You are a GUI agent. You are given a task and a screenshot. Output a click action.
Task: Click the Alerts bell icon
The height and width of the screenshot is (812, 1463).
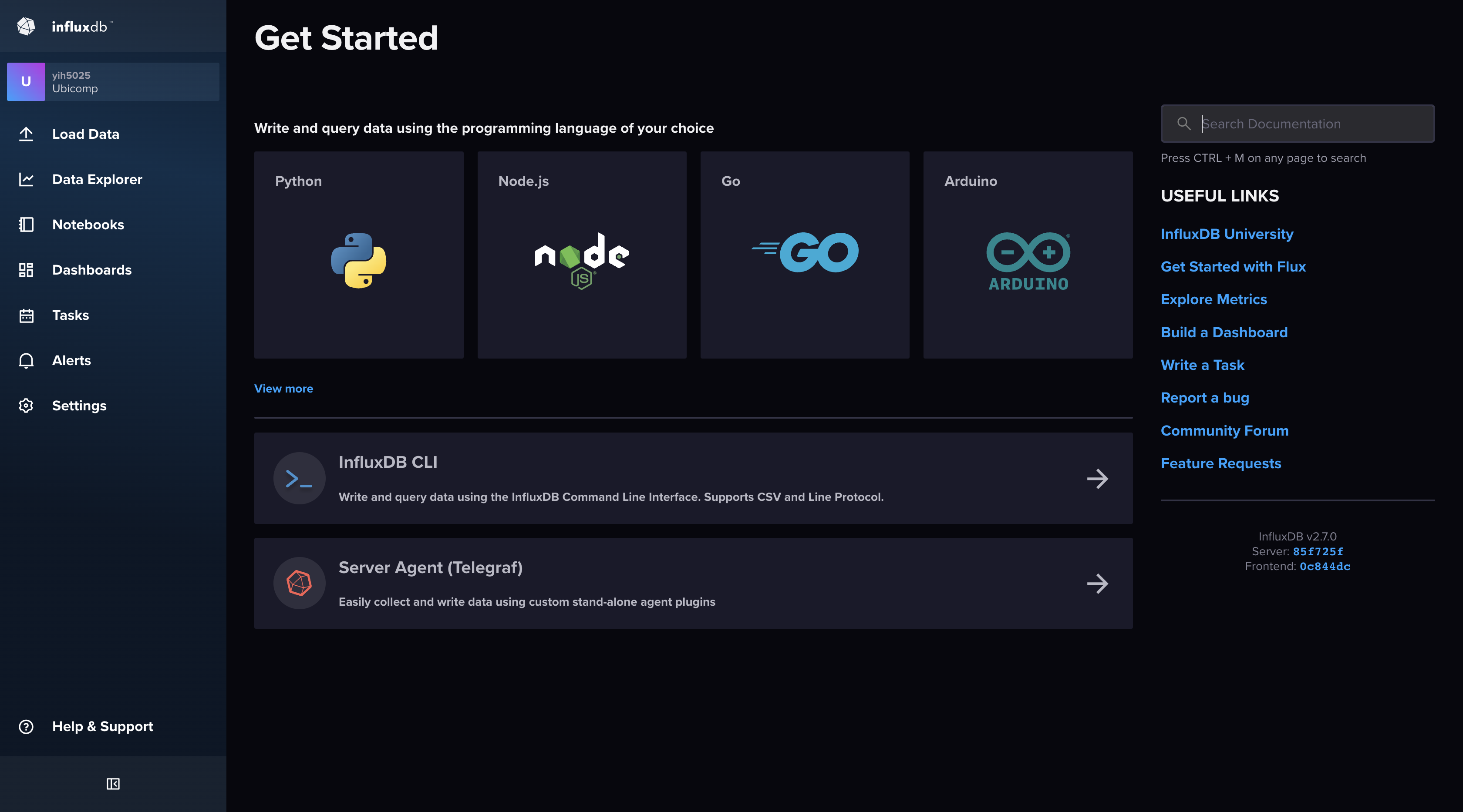coord(26,360)
